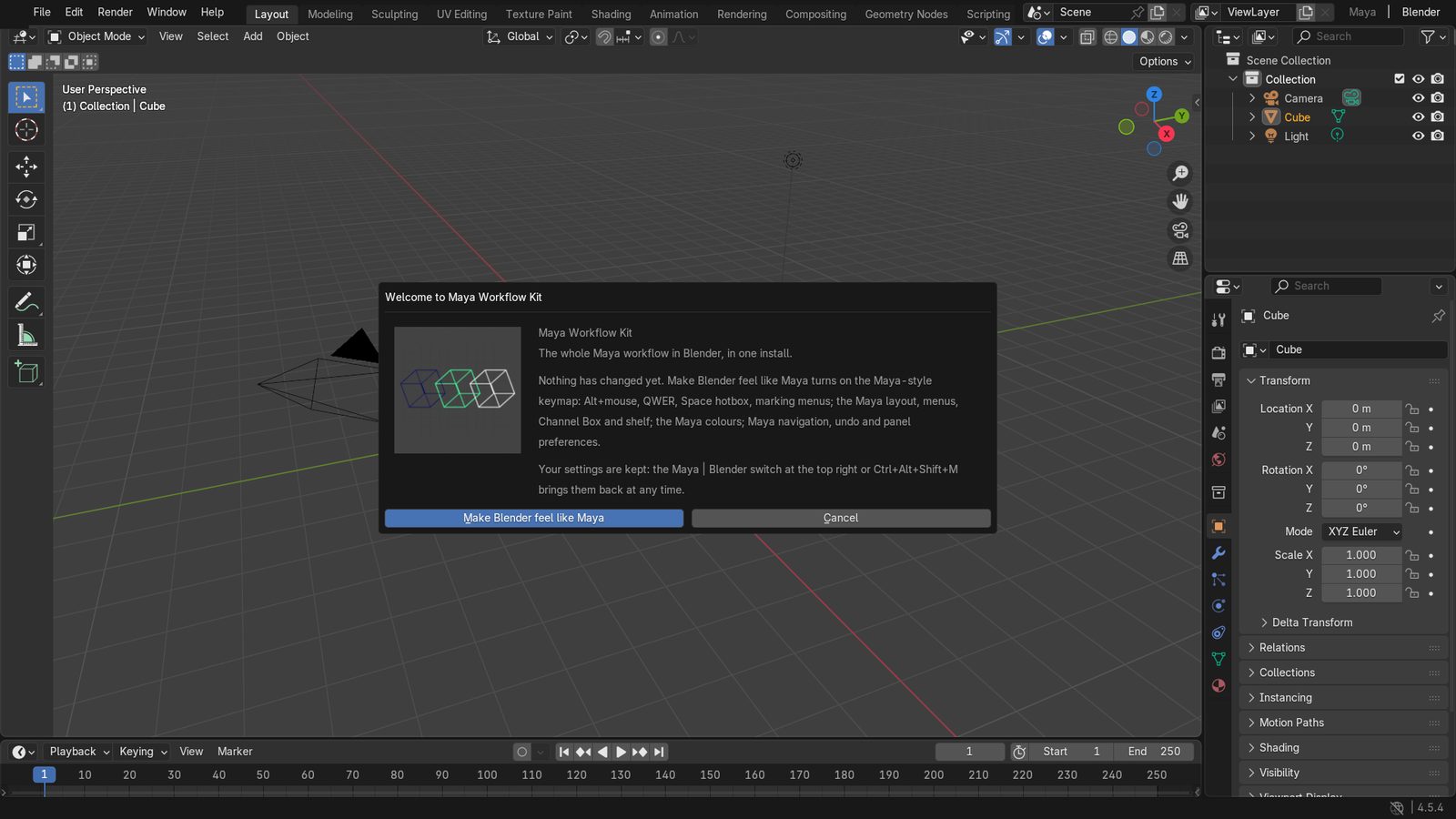This screenshot has height=819, width=1456.
Task: Open the Modifiers wrench properties tab
Action: [1218, 552]
